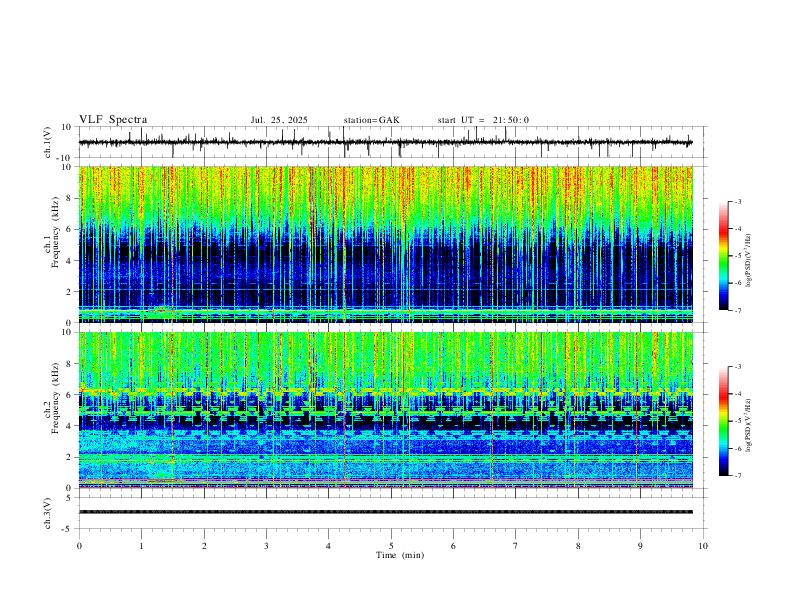Click time-axis tick label "7"
792x612 pixels.
516,546
